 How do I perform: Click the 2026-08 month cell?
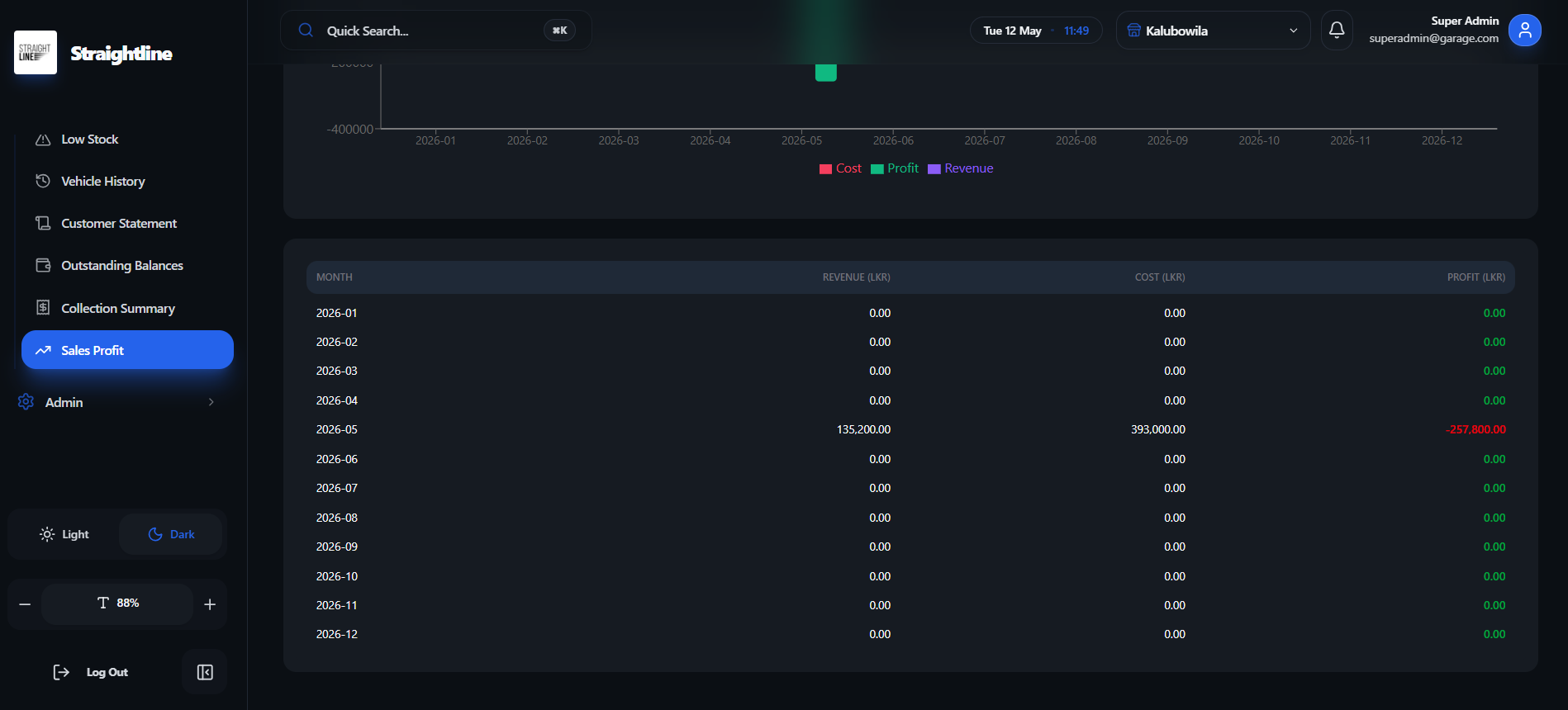337,518
